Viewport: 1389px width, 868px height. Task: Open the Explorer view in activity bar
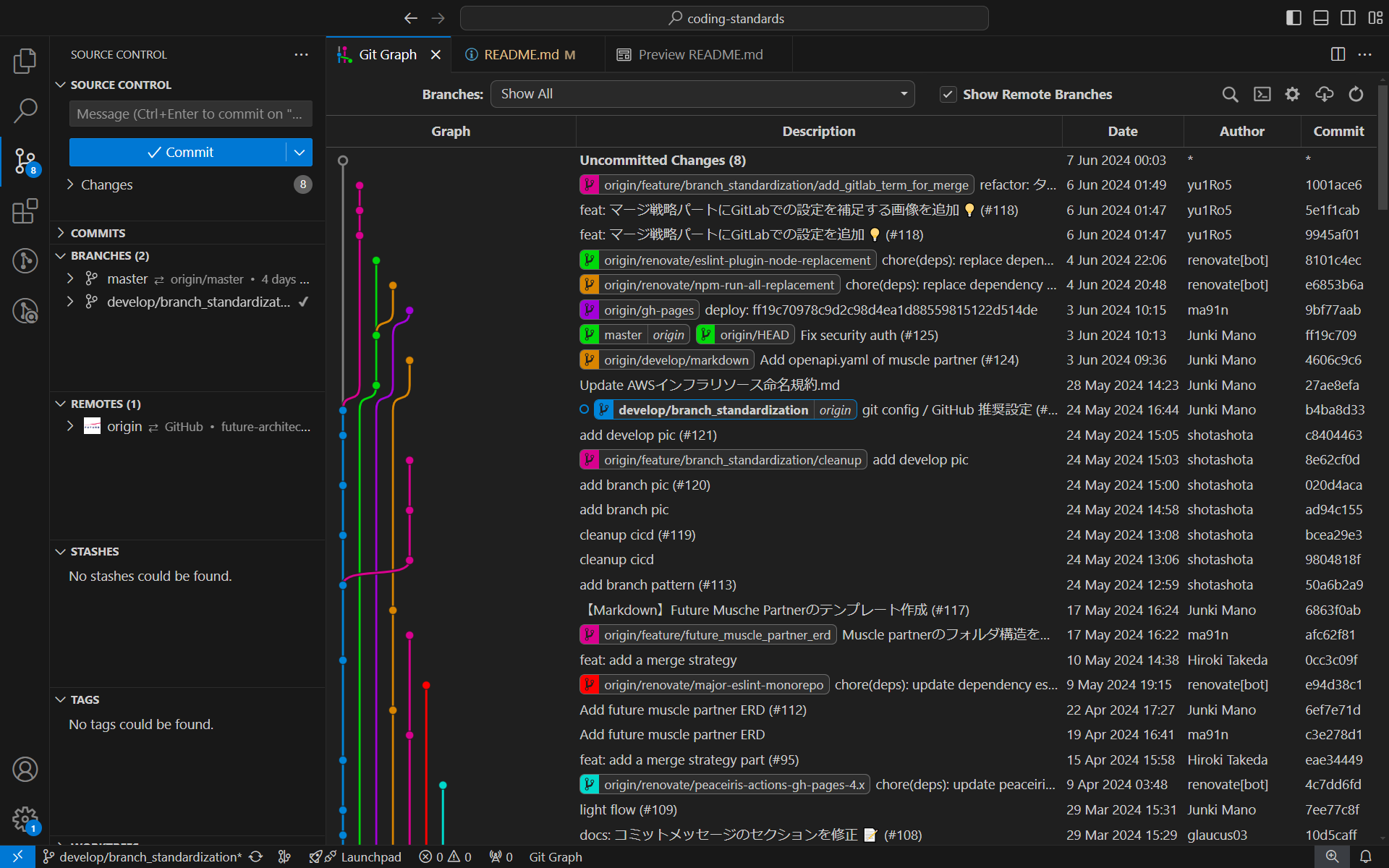(x=25, y=61)
